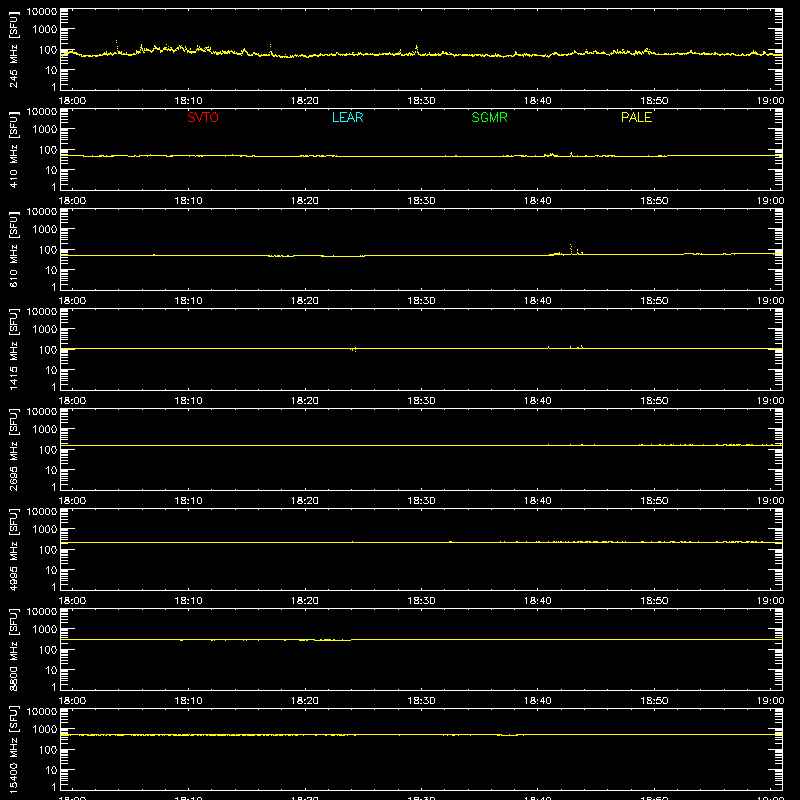Click the 1000 y-axis value on 15400 MHz plot
Screen dimensions: 800x800
pyautogui.click(x=45, y=730)
